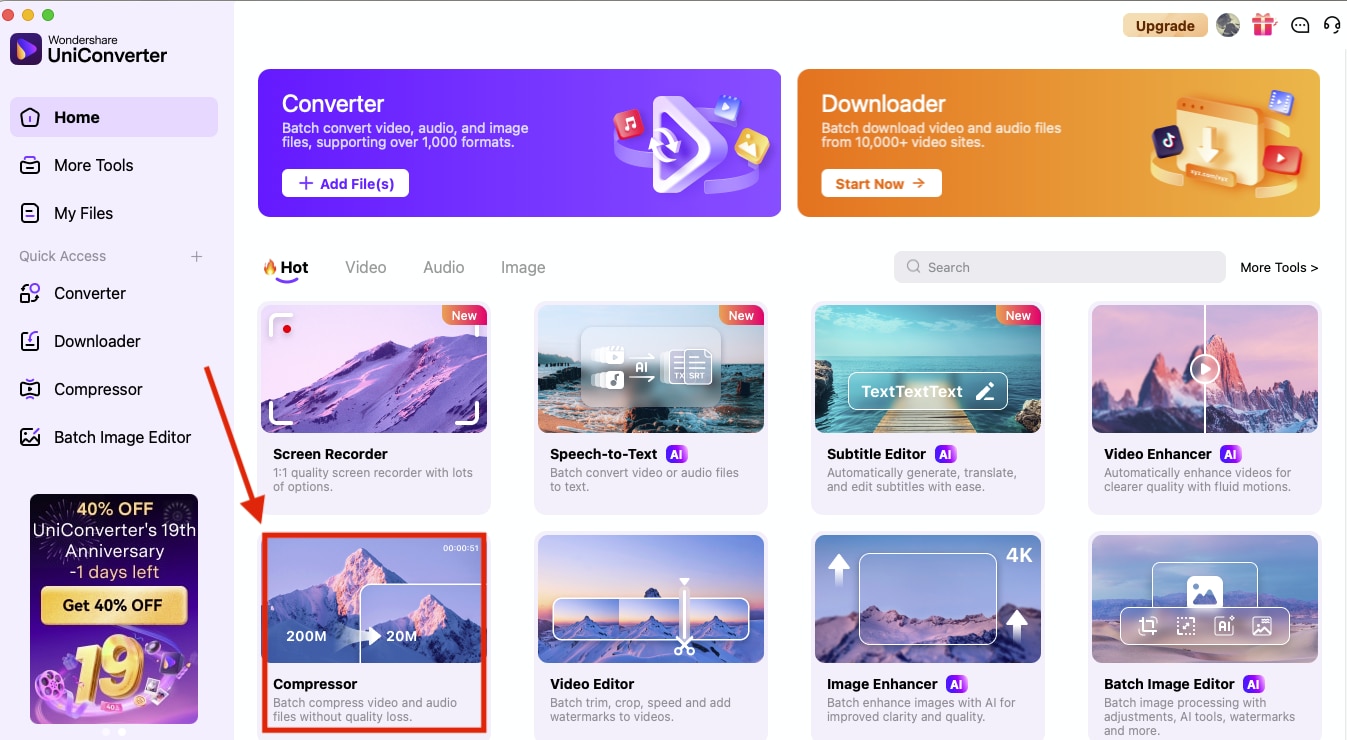Click the Upgrade button
Viewport: 1347px width, 740px height.
1164,24
